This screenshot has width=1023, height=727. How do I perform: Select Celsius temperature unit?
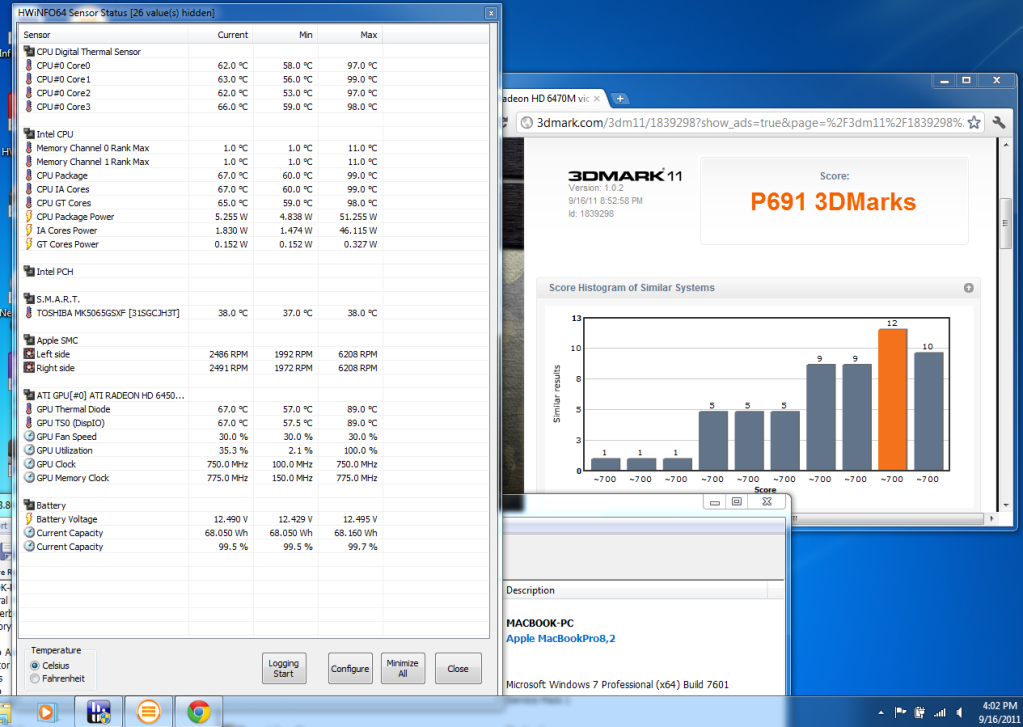tap(35, 665)
